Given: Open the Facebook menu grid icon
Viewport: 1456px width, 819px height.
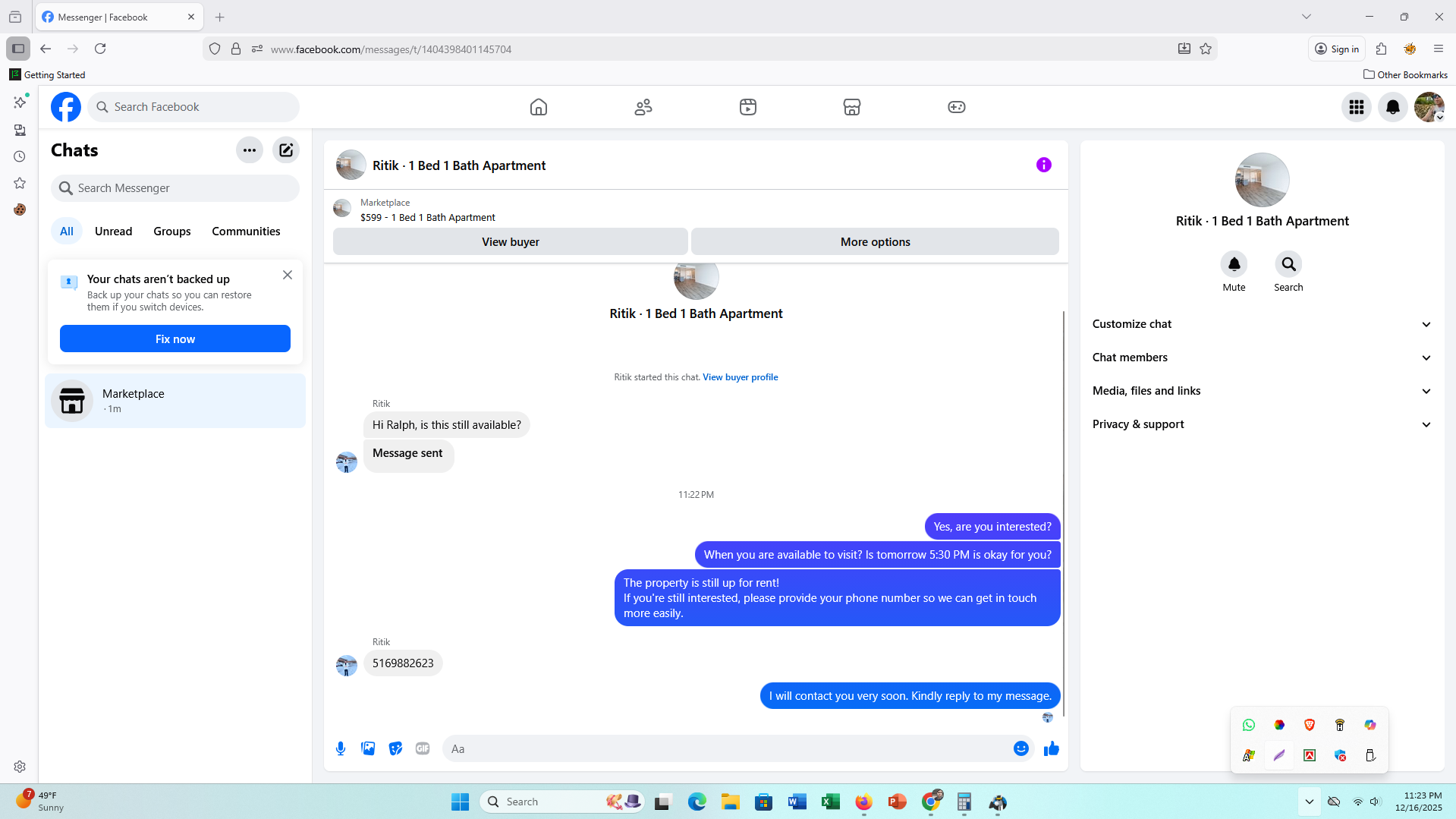Looking at the screenshot, I should point(1357,107).
